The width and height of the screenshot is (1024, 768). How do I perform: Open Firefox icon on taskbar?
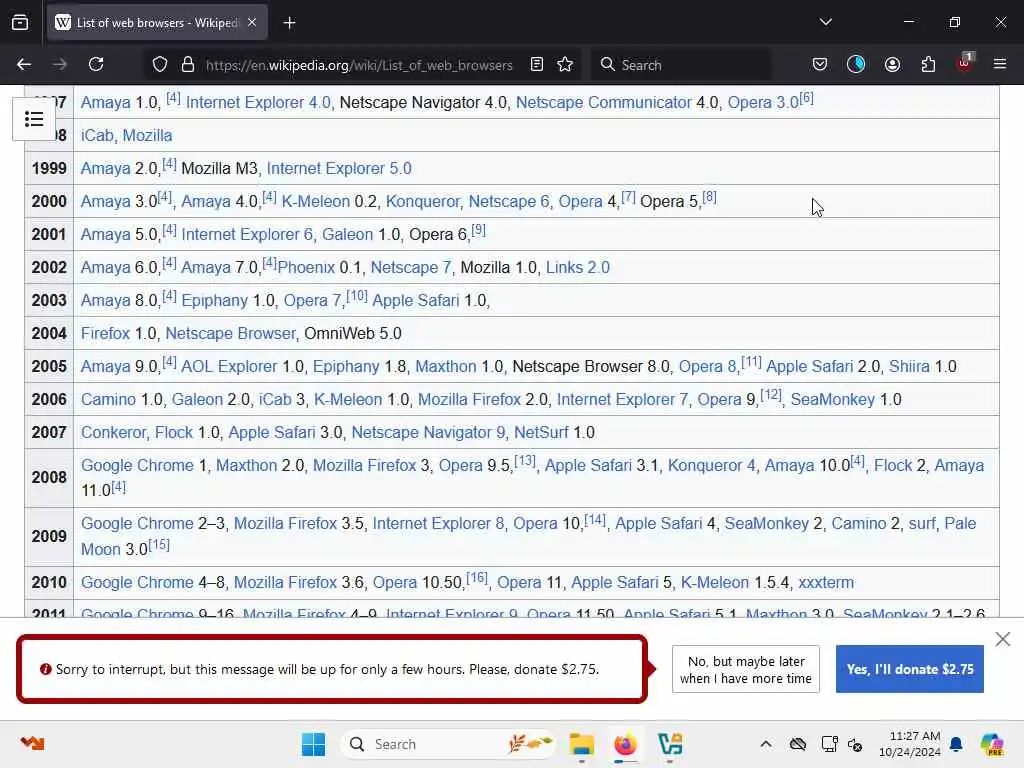click(x=625, y=744)
